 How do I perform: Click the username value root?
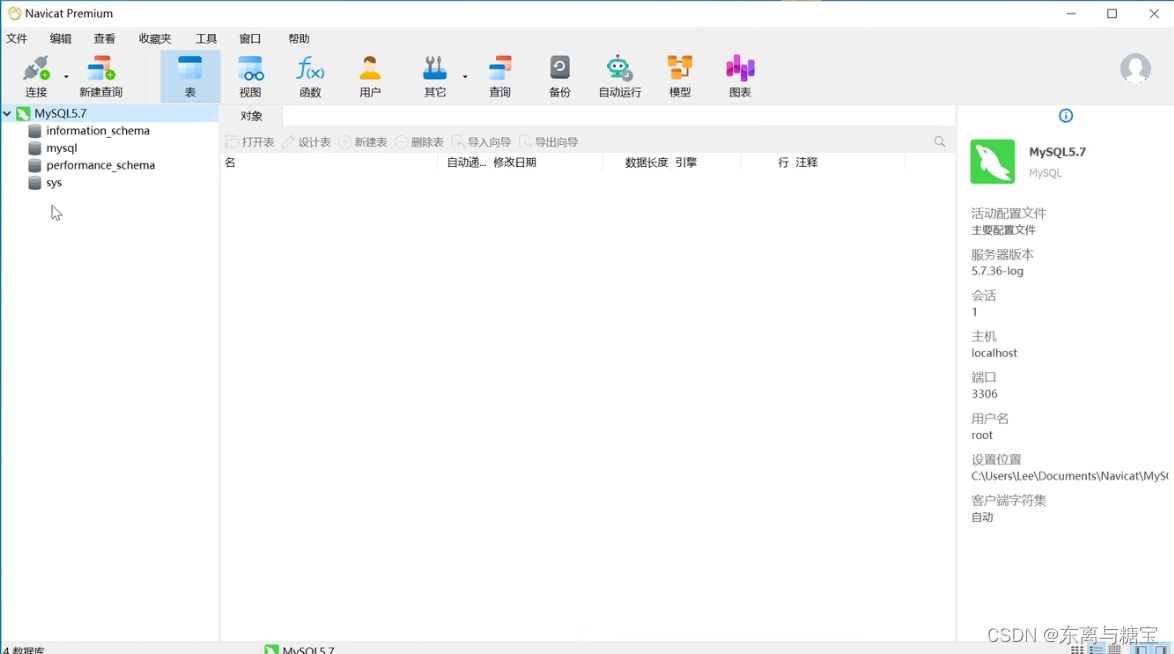[x=982, y=435]
